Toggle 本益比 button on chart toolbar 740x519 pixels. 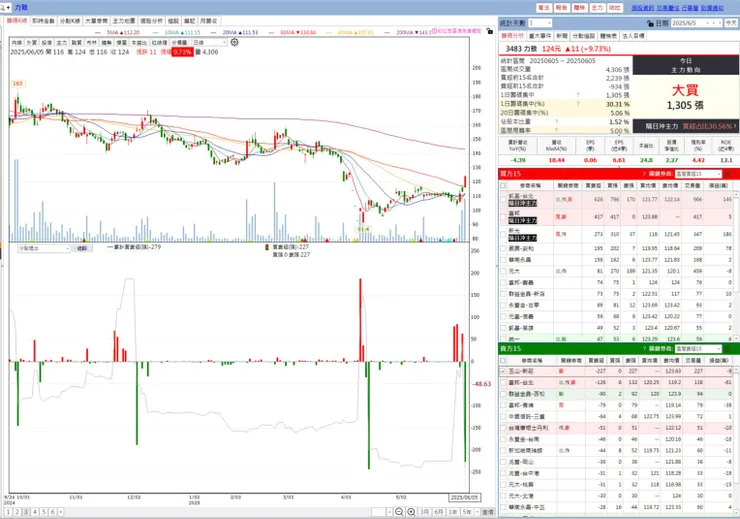click(x=139, y=43)
